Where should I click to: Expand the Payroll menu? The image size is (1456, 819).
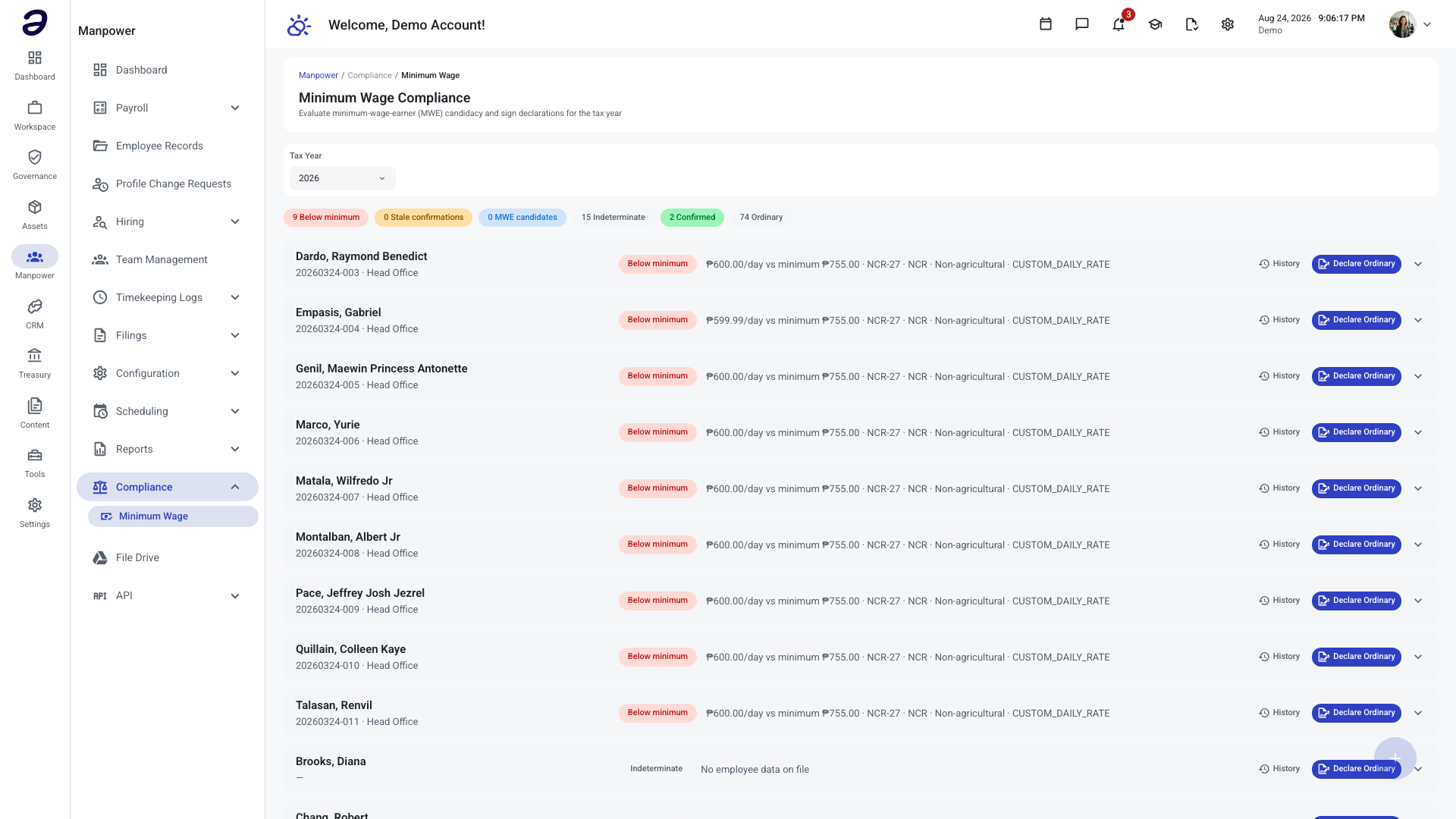tap(168, 108)
